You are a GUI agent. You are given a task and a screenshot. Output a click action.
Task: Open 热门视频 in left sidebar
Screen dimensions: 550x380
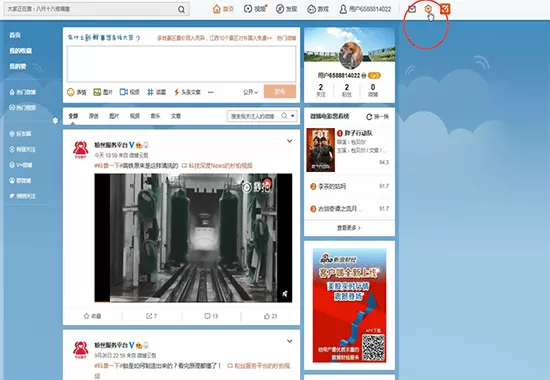(x=23, y=108)
